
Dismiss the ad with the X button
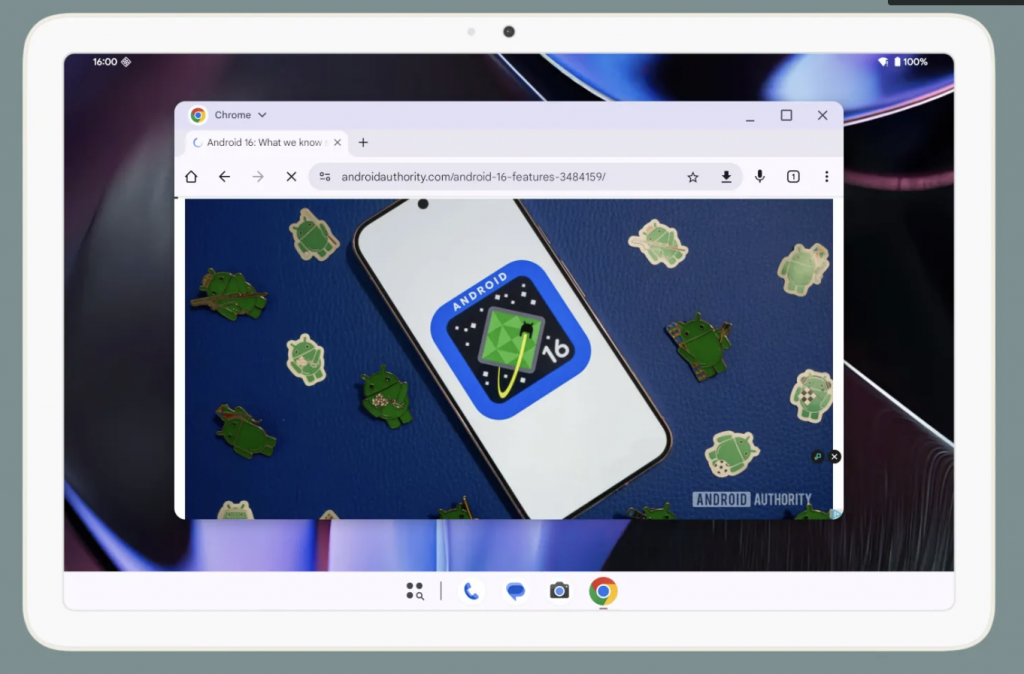834,456
